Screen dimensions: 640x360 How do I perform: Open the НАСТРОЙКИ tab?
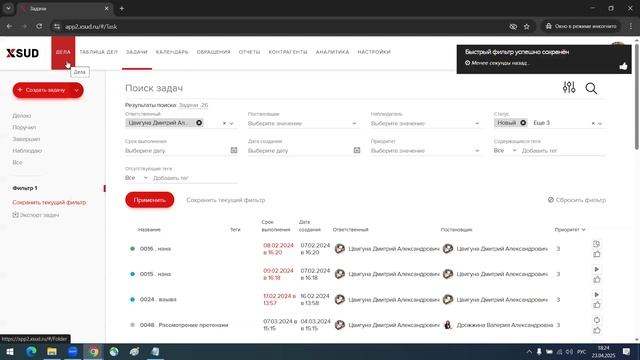(374, 52)
